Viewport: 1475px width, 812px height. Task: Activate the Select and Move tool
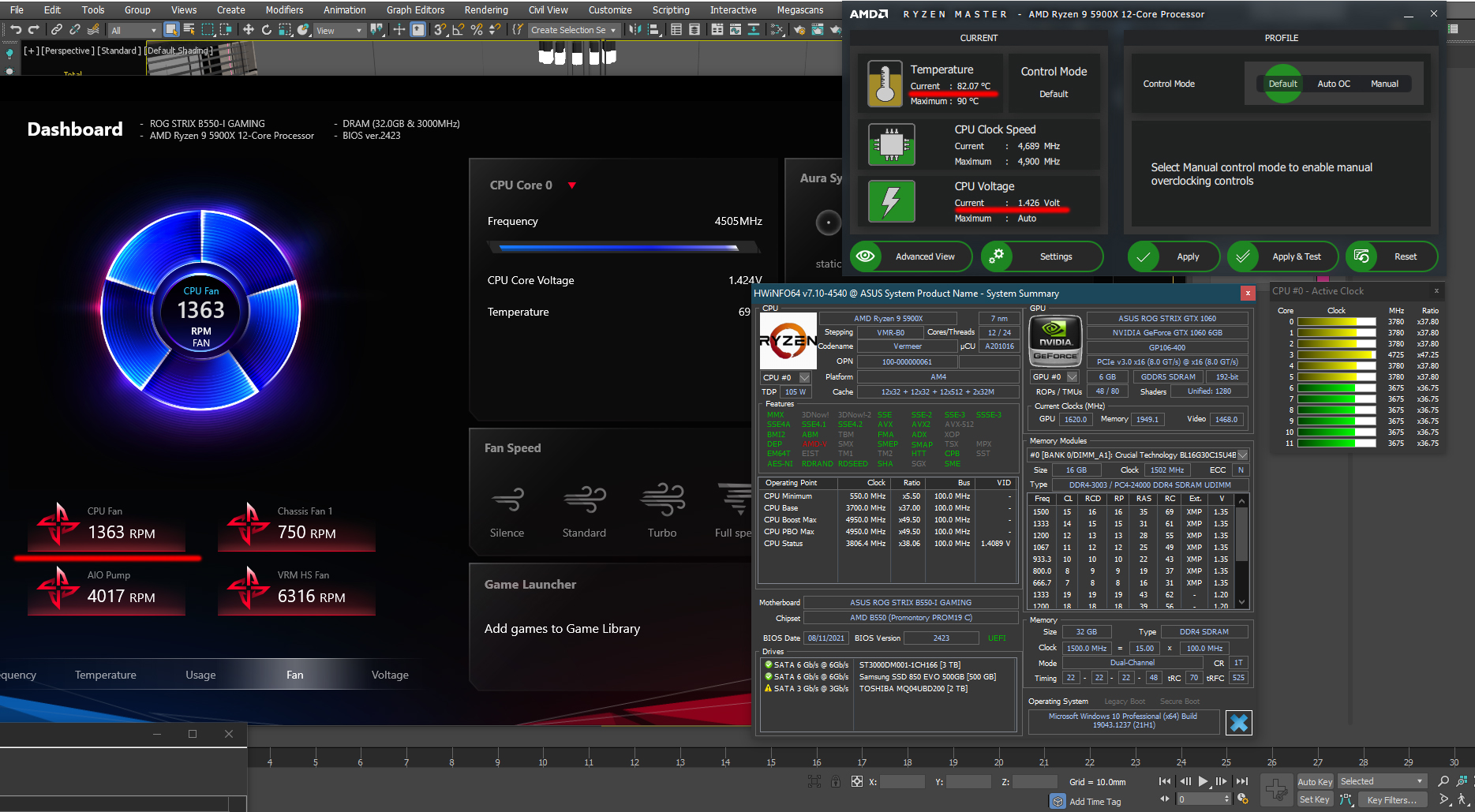[x=248, y=30]
